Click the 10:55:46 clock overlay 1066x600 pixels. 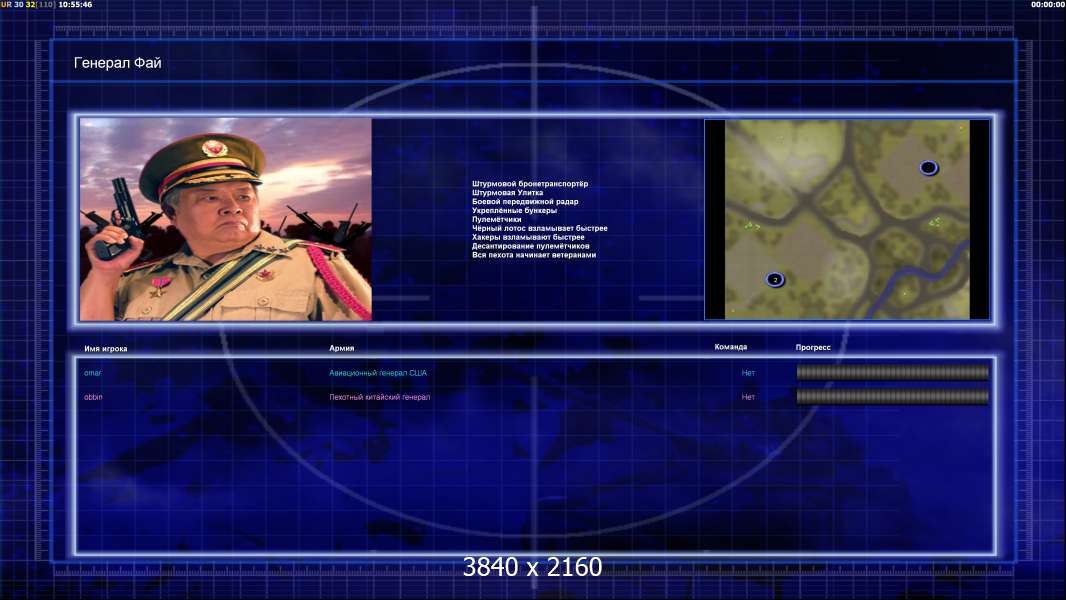point(75,4)
